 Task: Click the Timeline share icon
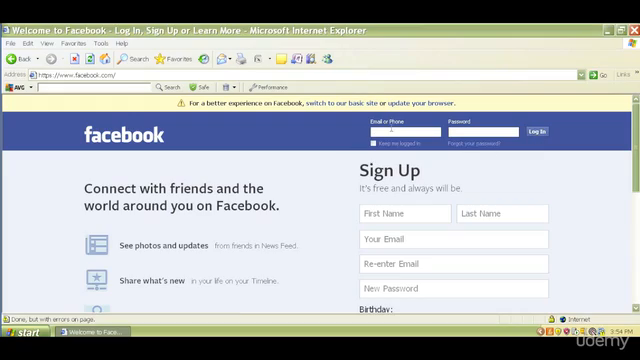pyautogui.click(x=97, y=280)
